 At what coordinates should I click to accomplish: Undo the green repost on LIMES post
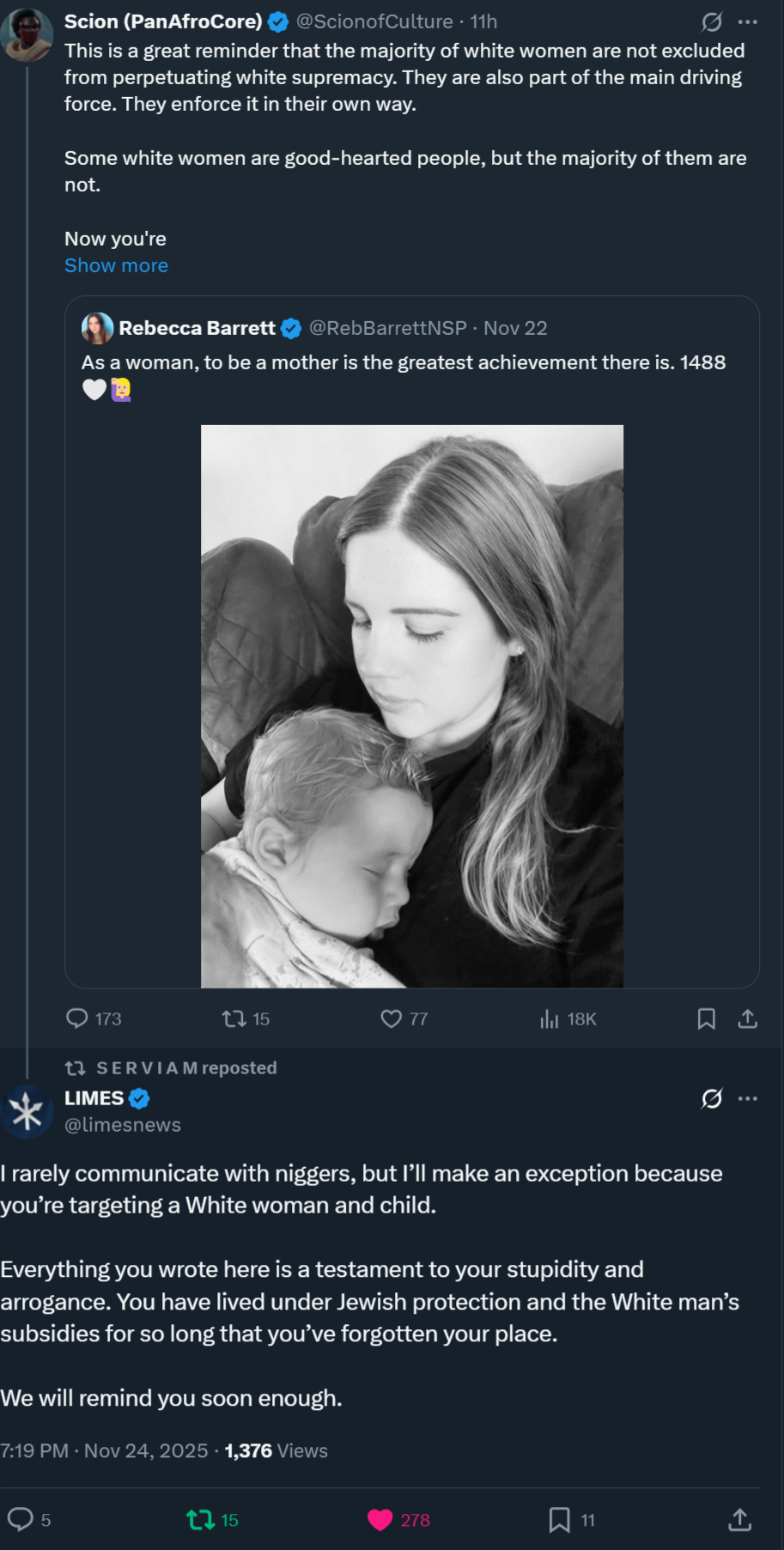[x=200, y=1520]
